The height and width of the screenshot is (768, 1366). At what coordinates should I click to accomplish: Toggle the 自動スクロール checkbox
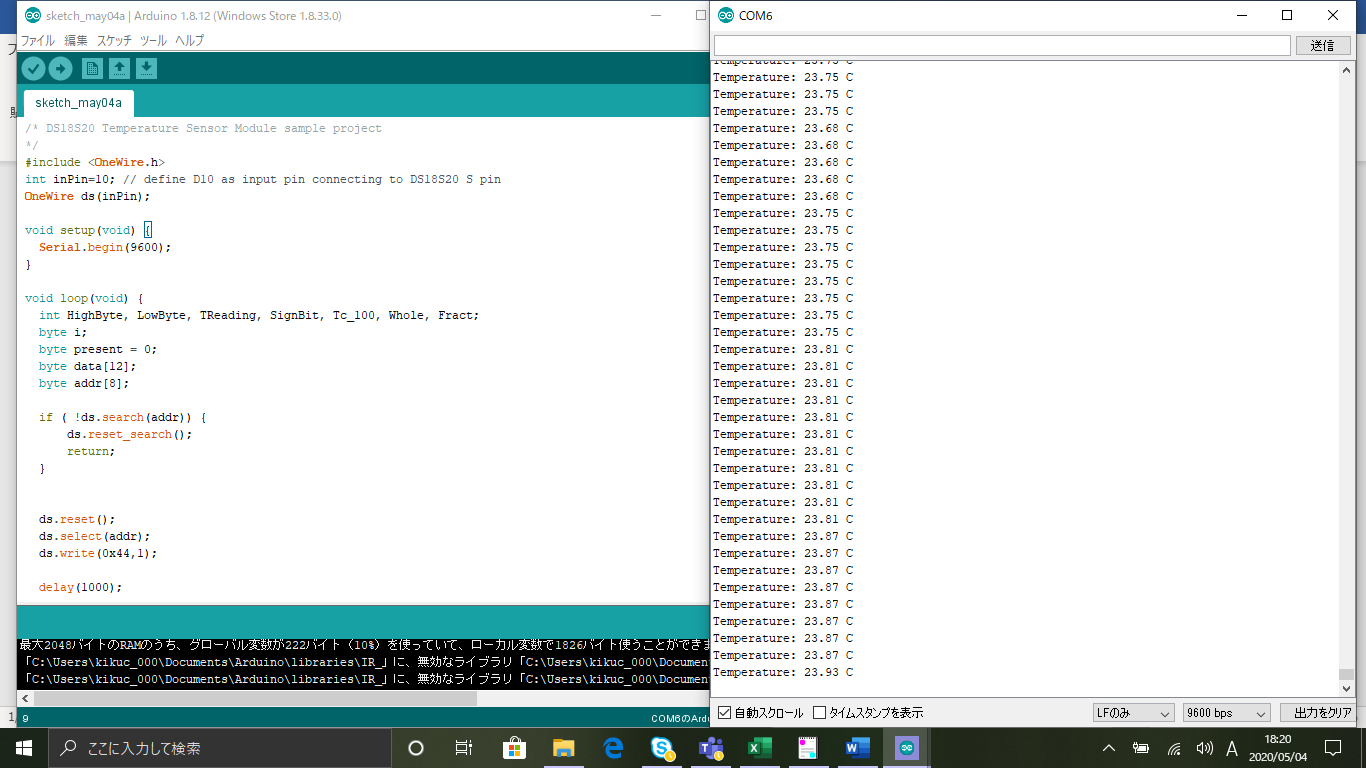(725, 713)
